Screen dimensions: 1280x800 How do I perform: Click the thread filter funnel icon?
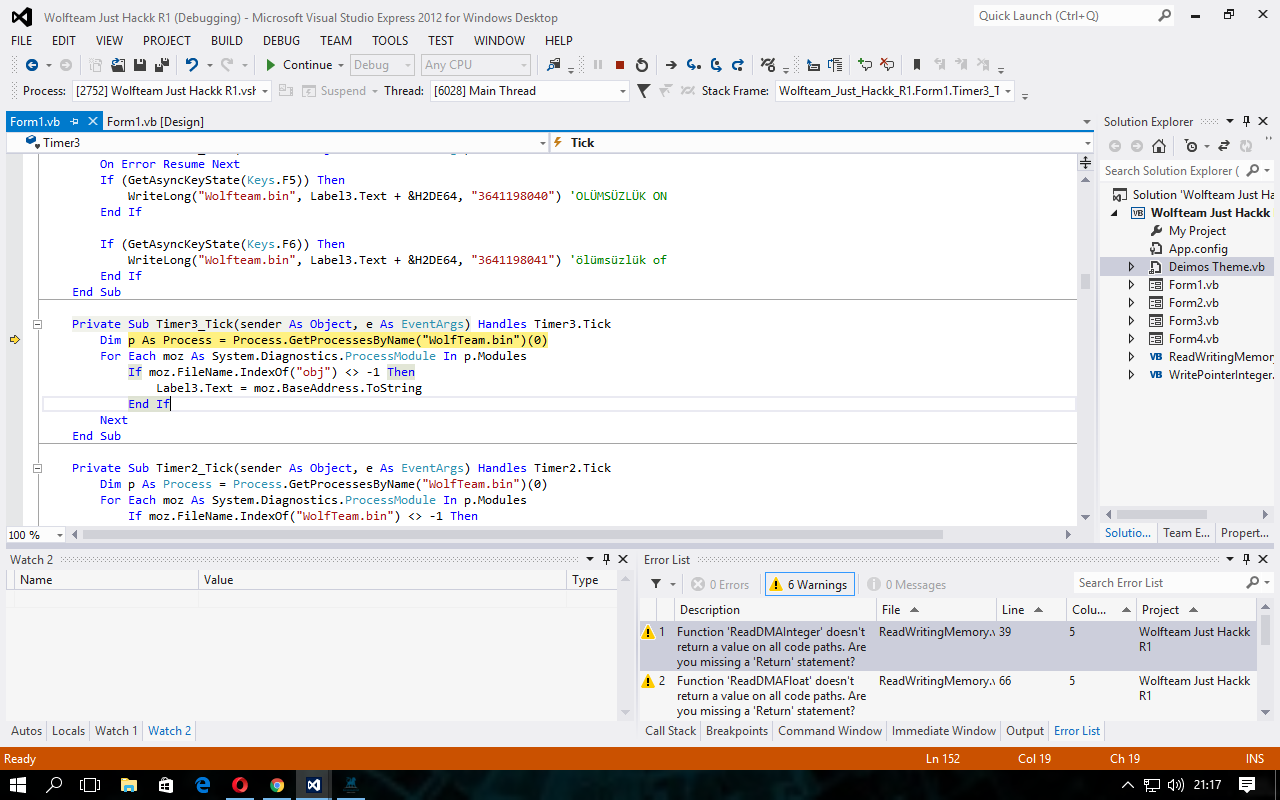coord(644,91)
